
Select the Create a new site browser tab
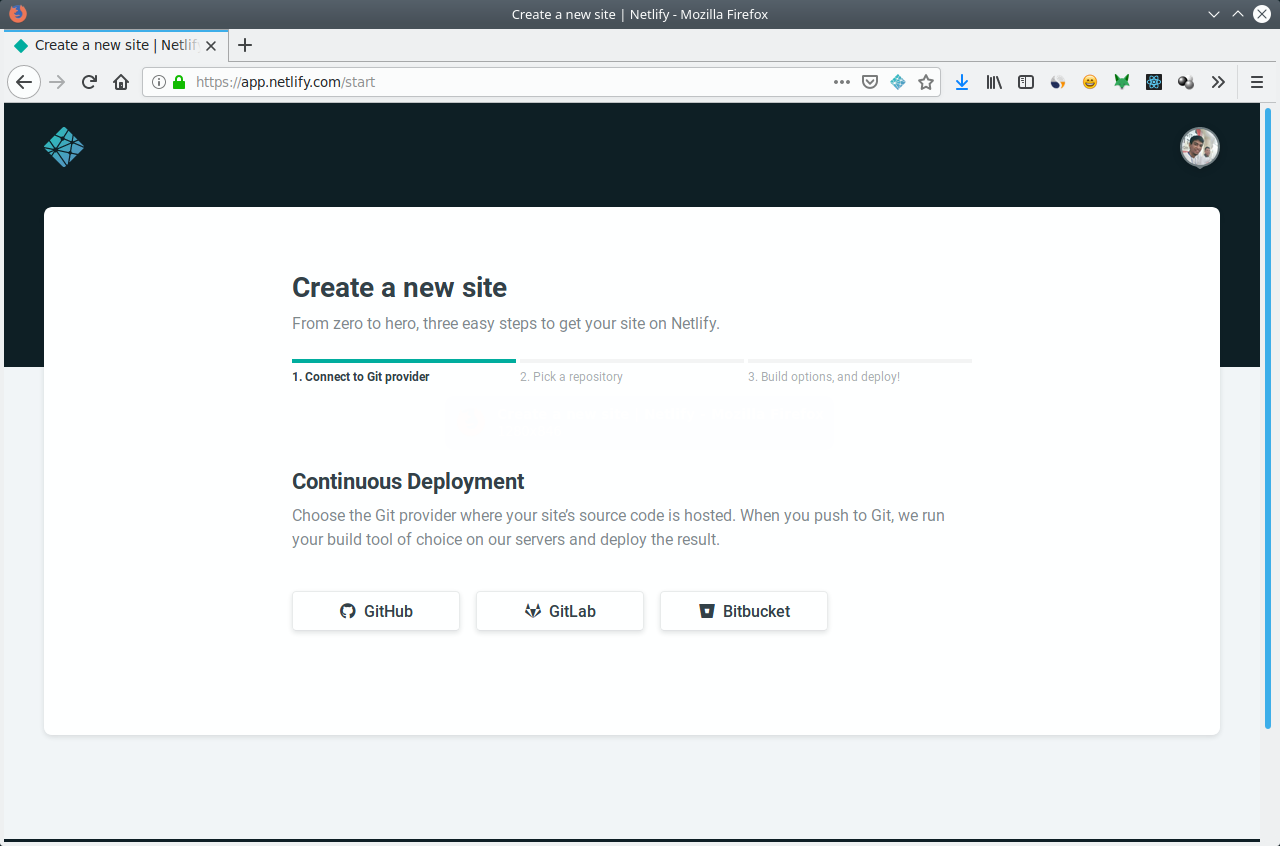[x=110, y=45]
